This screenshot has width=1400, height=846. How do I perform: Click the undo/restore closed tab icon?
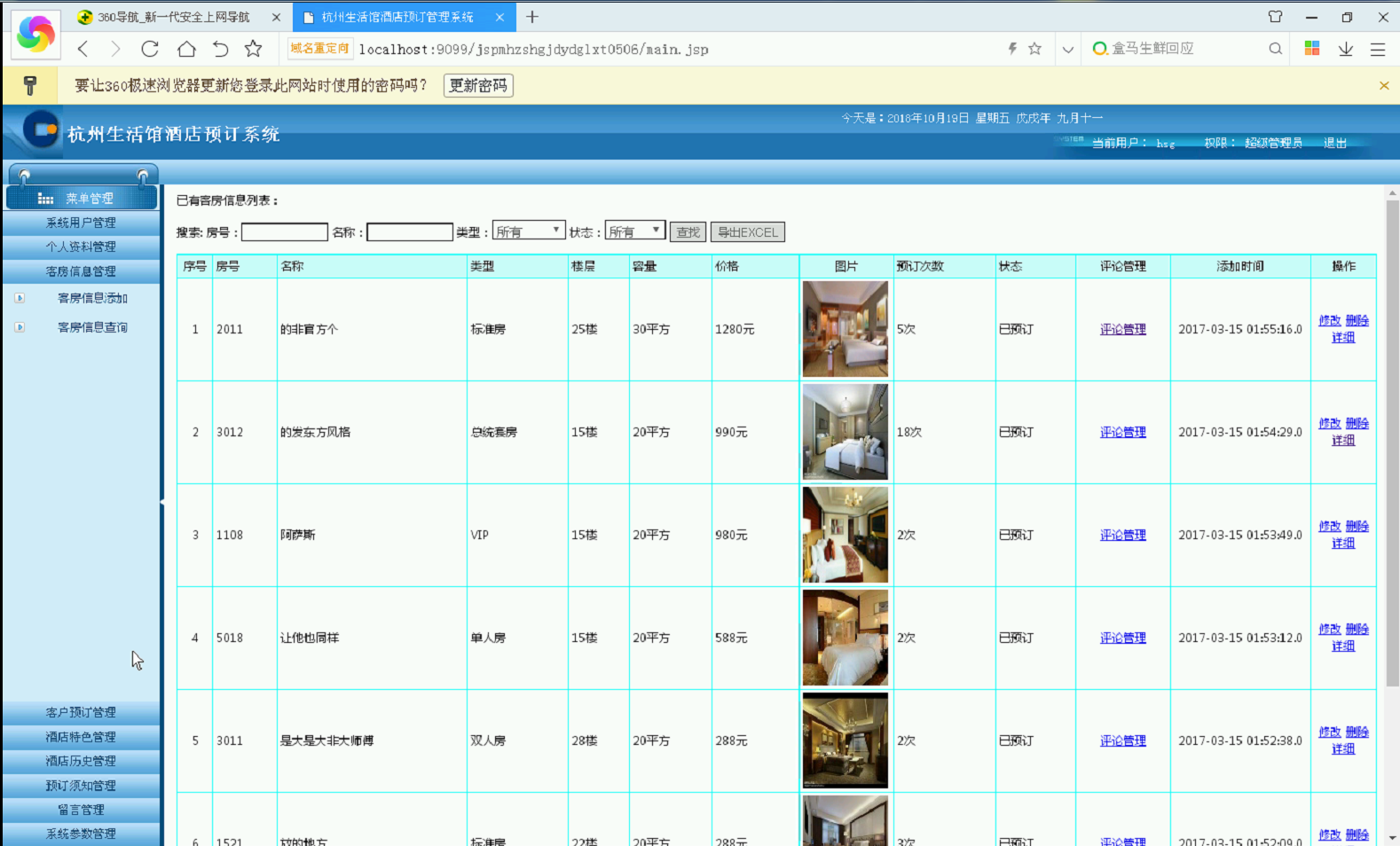[220, 49]
